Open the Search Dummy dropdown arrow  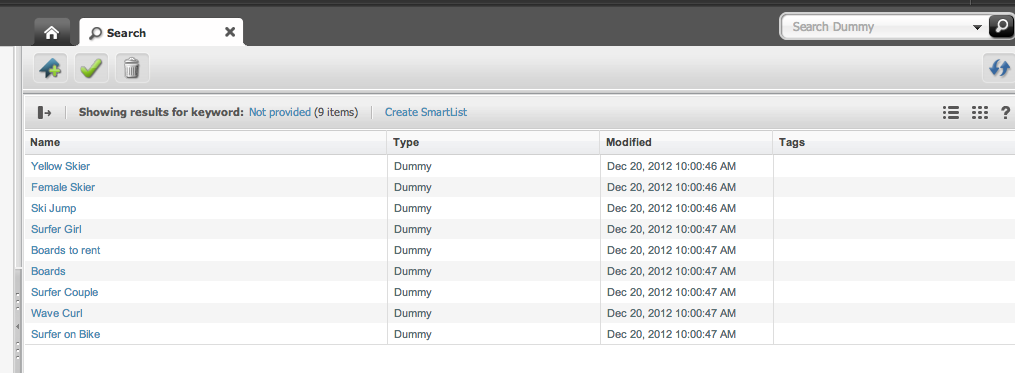(977, 27)
